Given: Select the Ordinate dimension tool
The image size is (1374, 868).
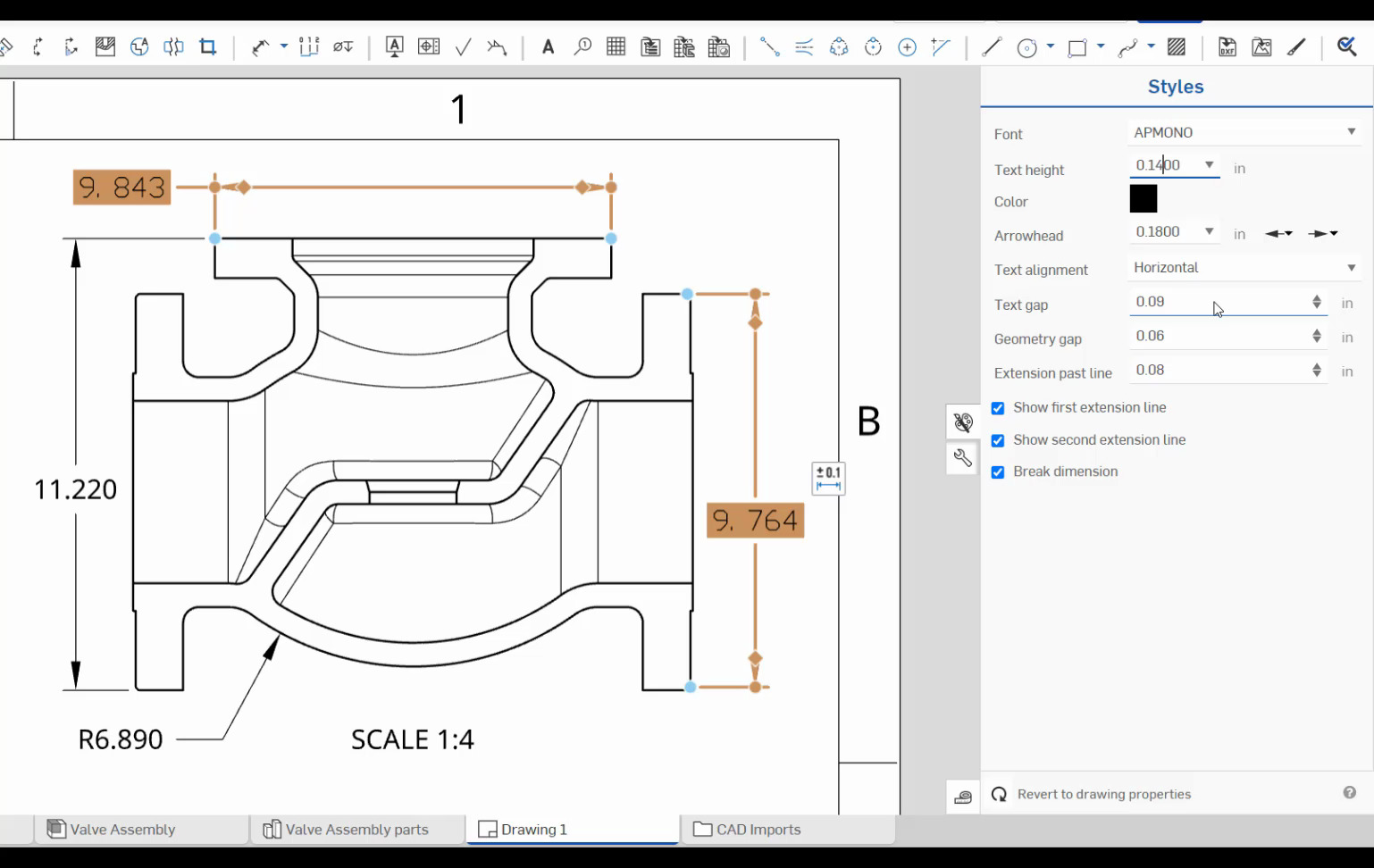Looking at the screenshot, I should (x=309, y=47).
